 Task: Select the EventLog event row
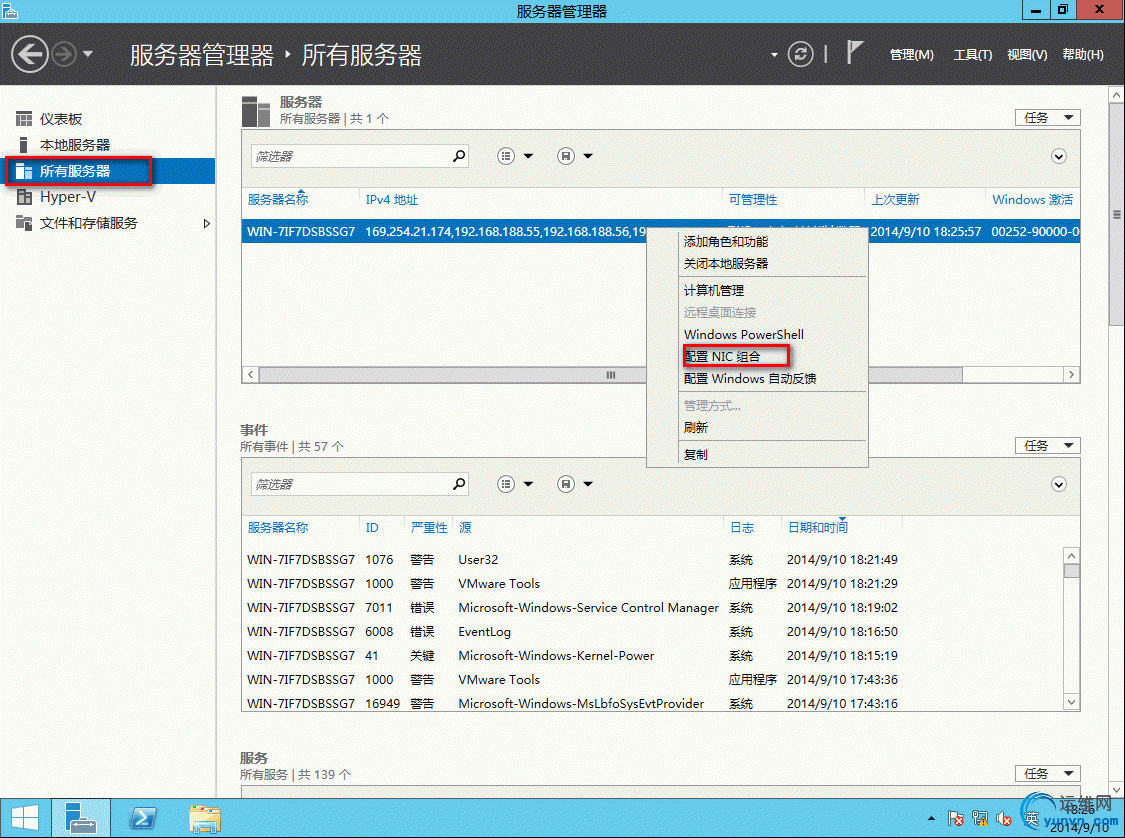pyautogui.click(x=651, y=631)
